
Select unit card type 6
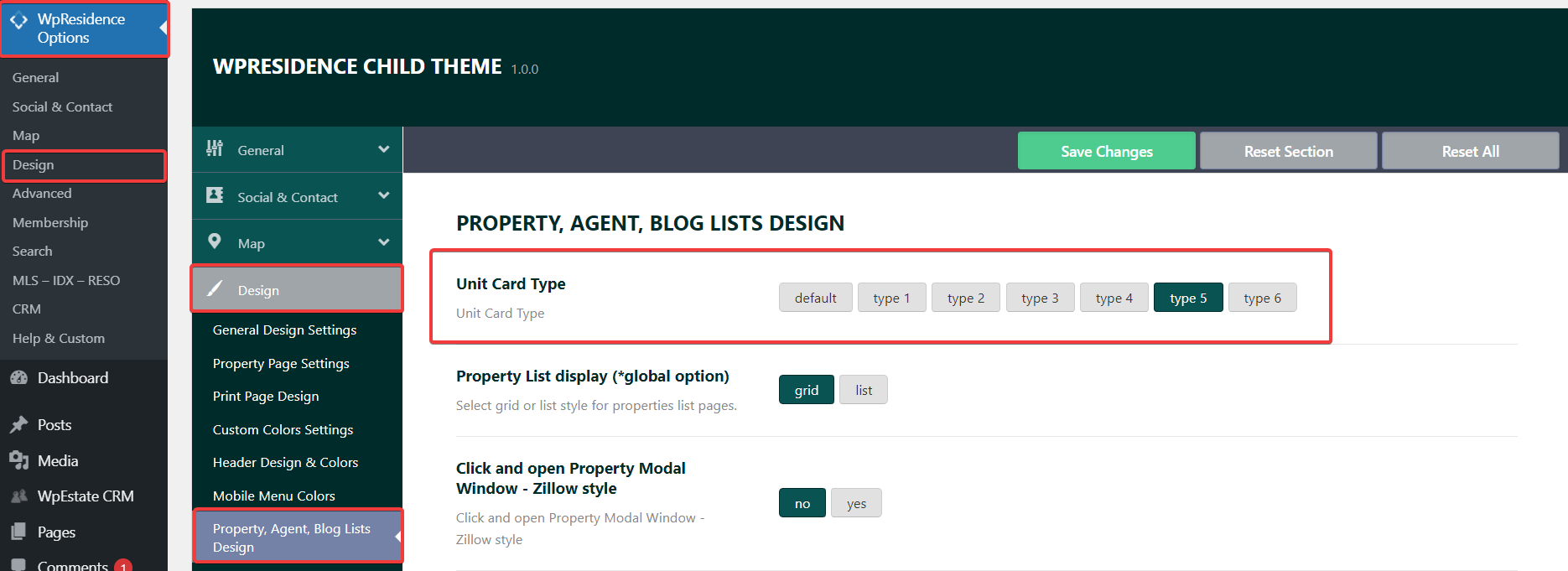coord(1262,298)
